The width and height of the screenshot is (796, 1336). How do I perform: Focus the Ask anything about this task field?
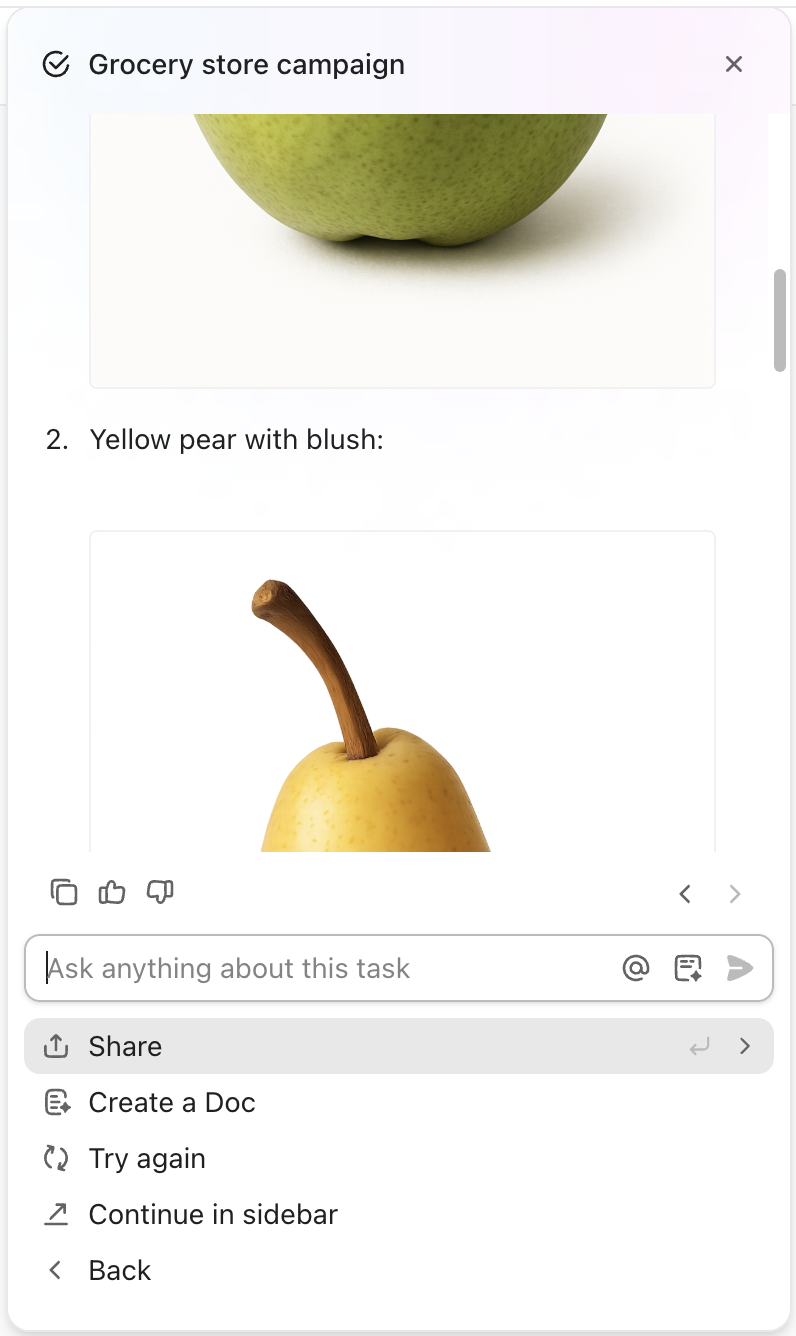(x=330, y=968)
